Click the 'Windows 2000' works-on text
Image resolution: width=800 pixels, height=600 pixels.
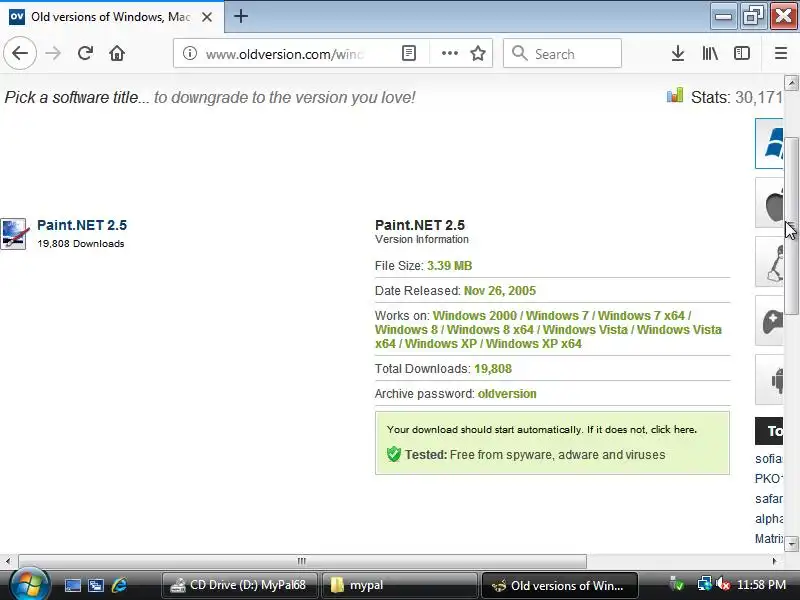[x=474, y=316]
